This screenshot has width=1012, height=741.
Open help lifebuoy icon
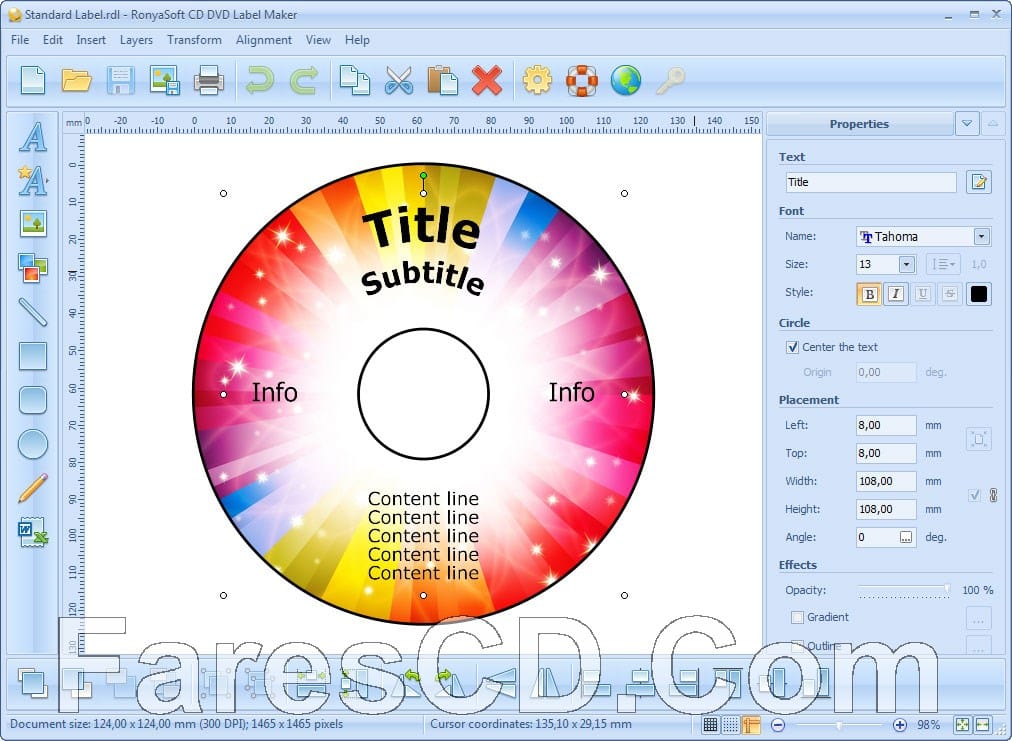click(x=582, y=81)
